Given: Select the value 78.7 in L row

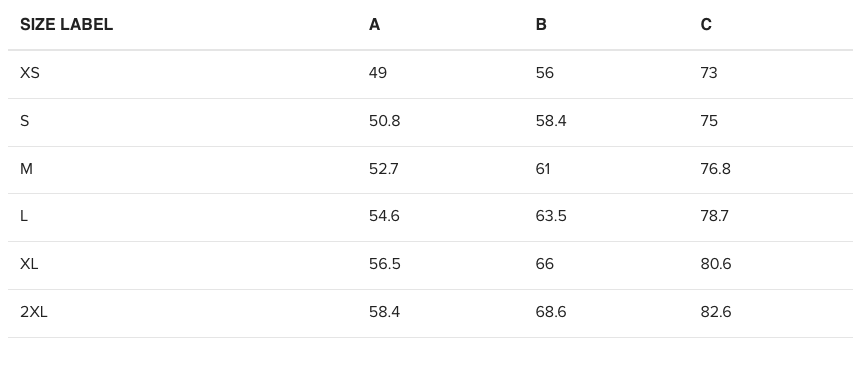Looking at the screenshot, I should coord(714,216).
